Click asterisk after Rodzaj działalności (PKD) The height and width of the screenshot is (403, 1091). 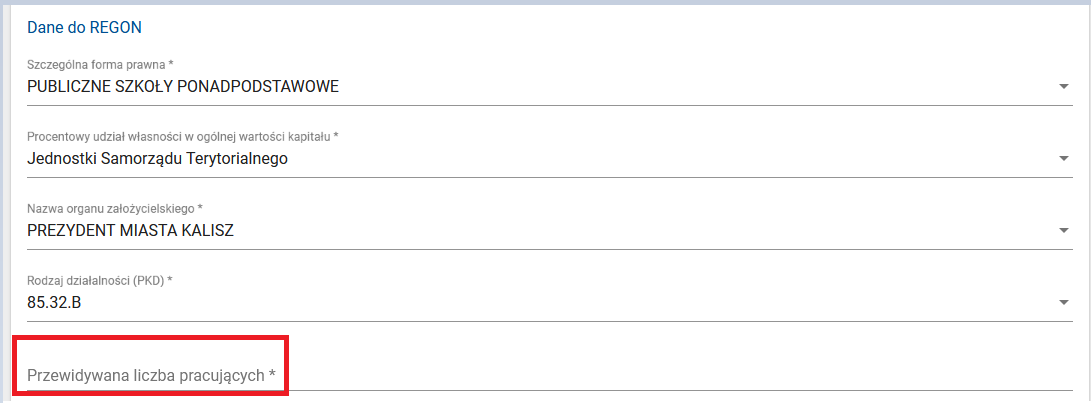[170, 279]
